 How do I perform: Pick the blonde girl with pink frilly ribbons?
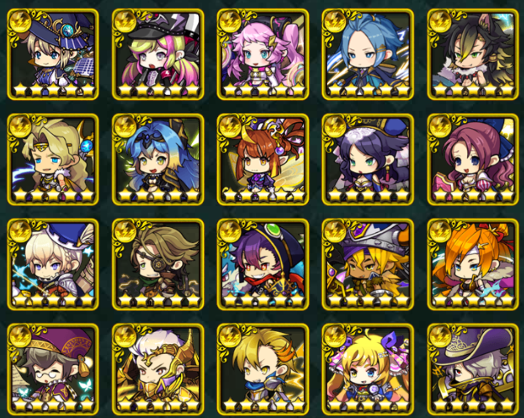click(368, 369)
